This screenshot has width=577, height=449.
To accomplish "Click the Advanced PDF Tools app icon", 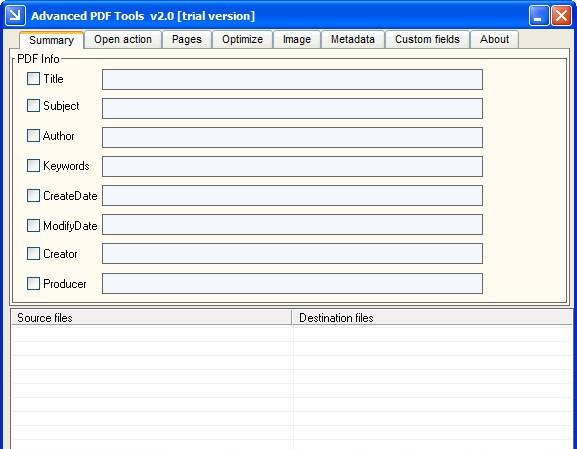I will (x=15, y=15).
